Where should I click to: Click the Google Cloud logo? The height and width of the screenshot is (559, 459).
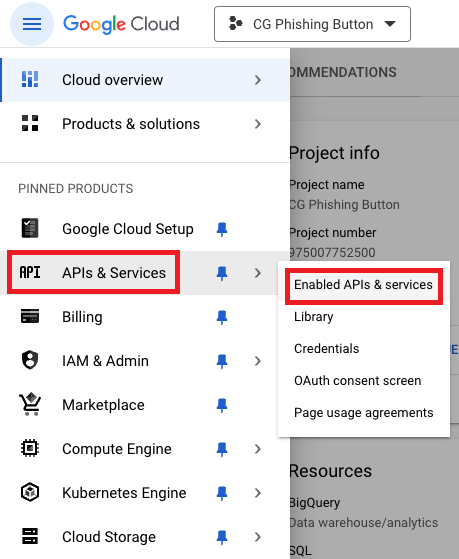tap(121, 24)
